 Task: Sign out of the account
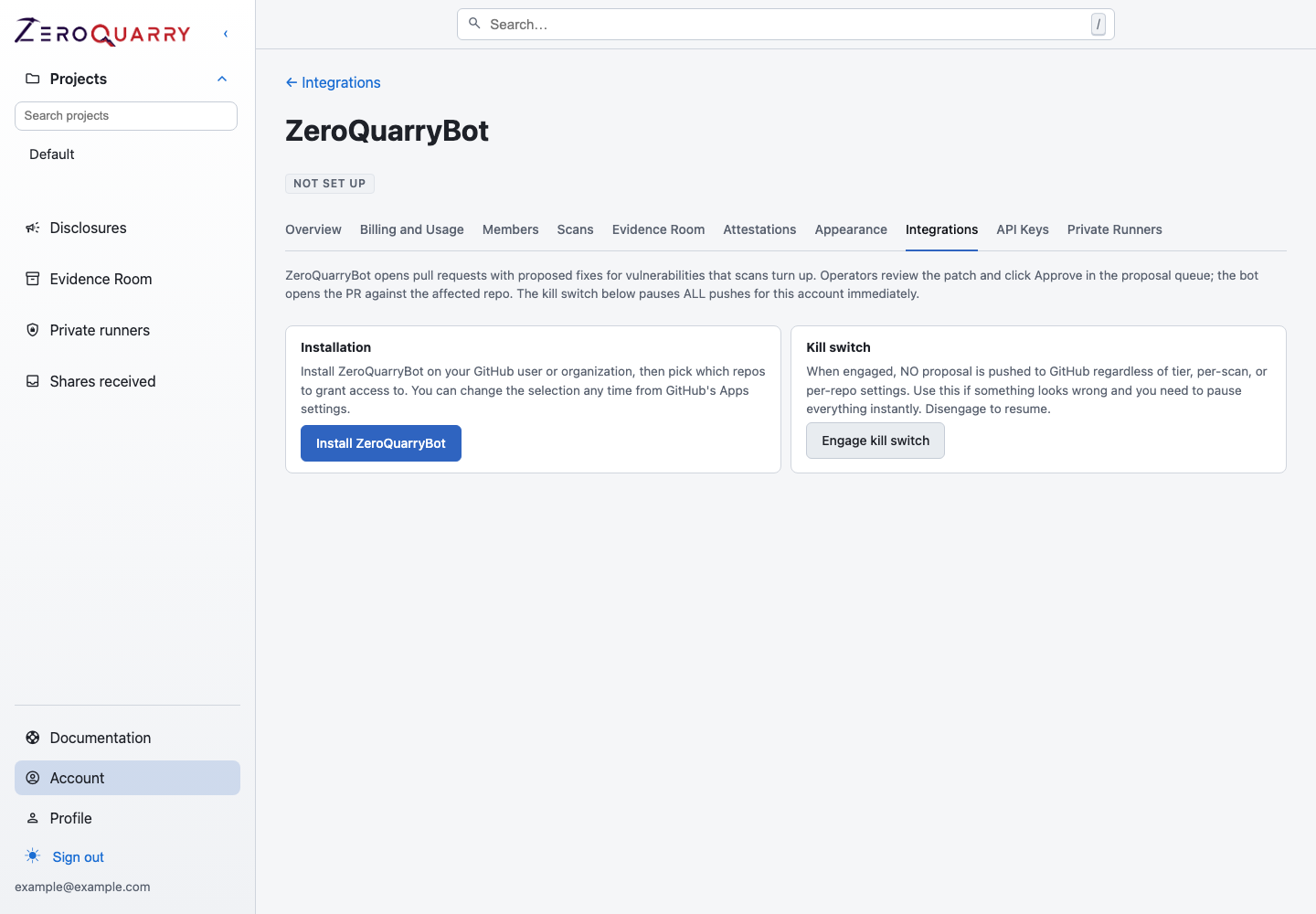[x=78, y=857]
